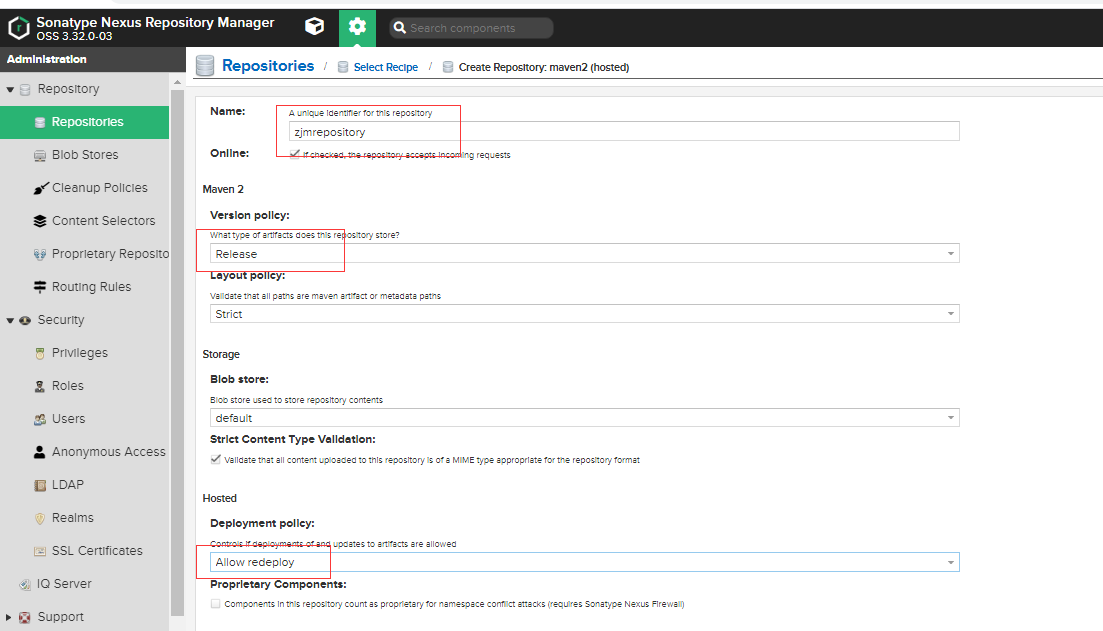Open the Version policy Release dropdown
The height and width of the screenshot is (631, 1103).
click(x=585, y=253)
